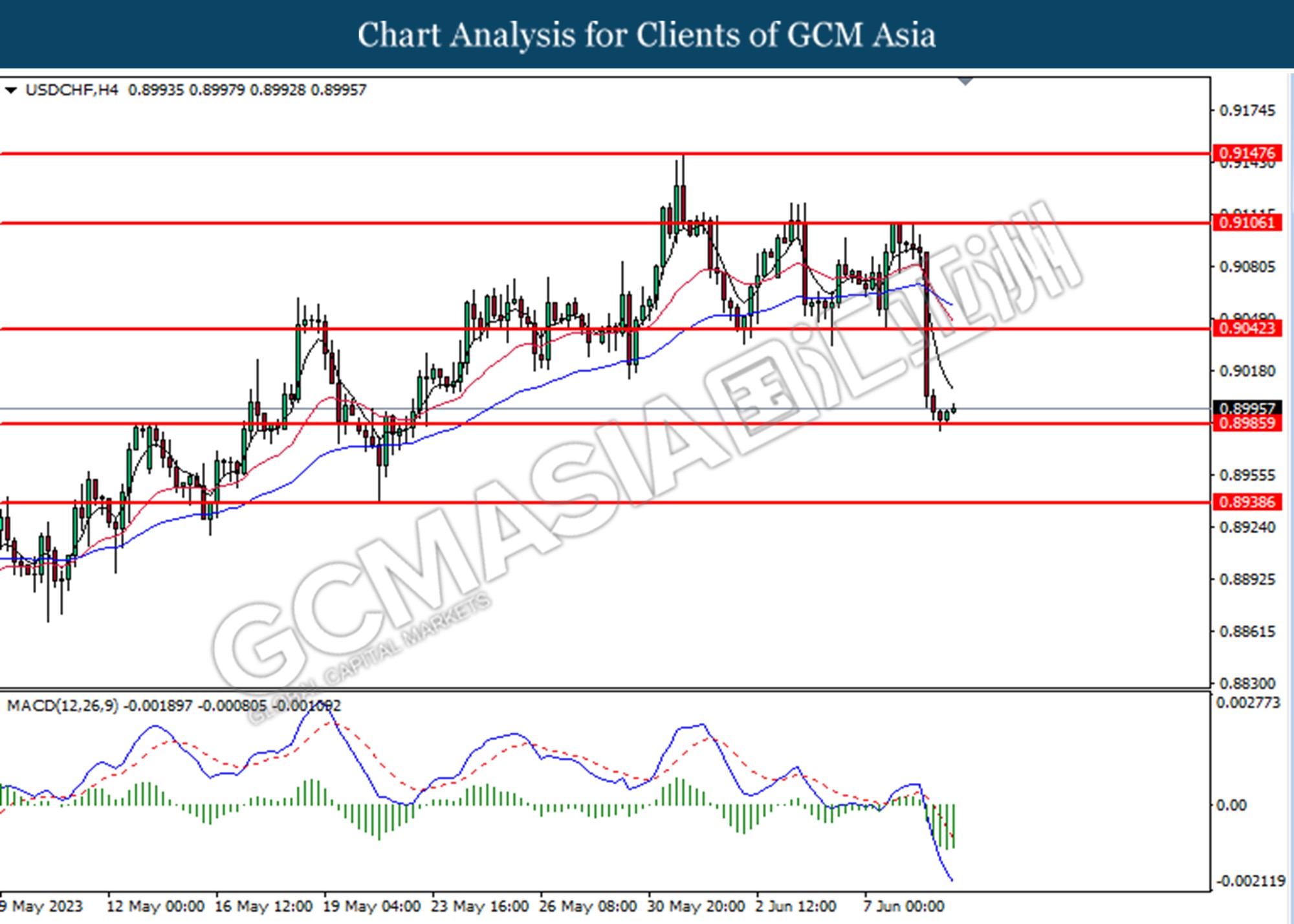Click the 0.90180 price axis value

point(1247,371)
